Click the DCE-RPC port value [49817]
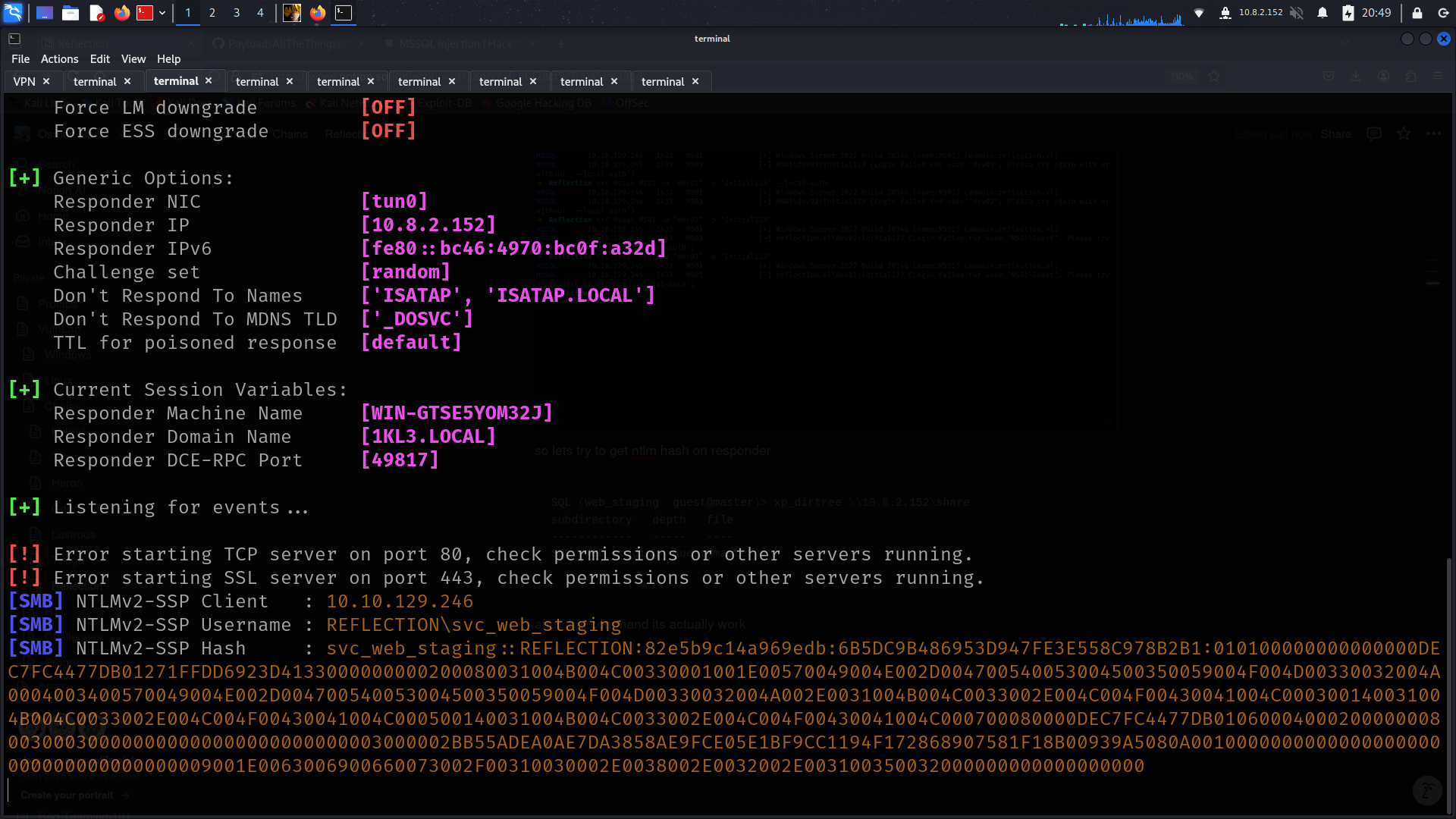Viewport: 1456px width, 819px height. (x=400, y=460)
